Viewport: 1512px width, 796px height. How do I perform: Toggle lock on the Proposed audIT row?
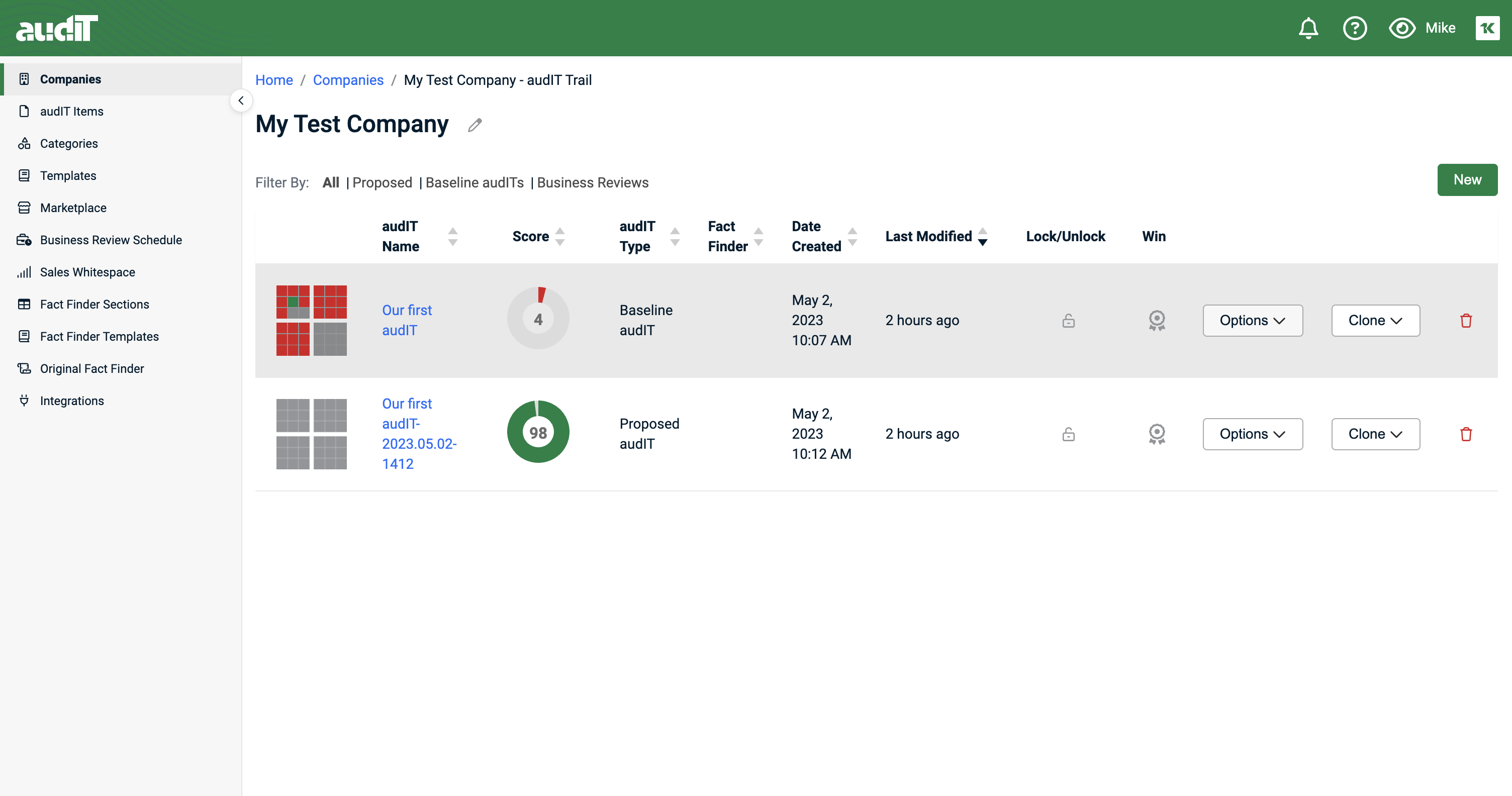point(1068,434)
